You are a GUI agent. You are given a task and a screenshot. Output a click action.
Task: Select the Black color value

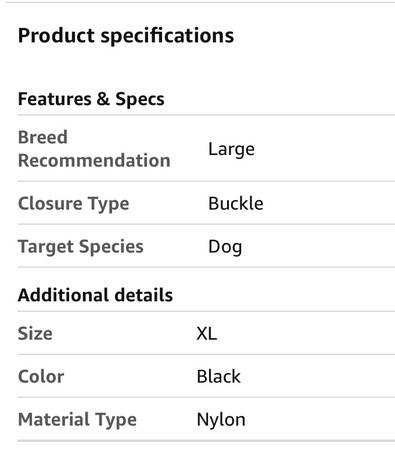pyautogui.click(x=218, y=377)
